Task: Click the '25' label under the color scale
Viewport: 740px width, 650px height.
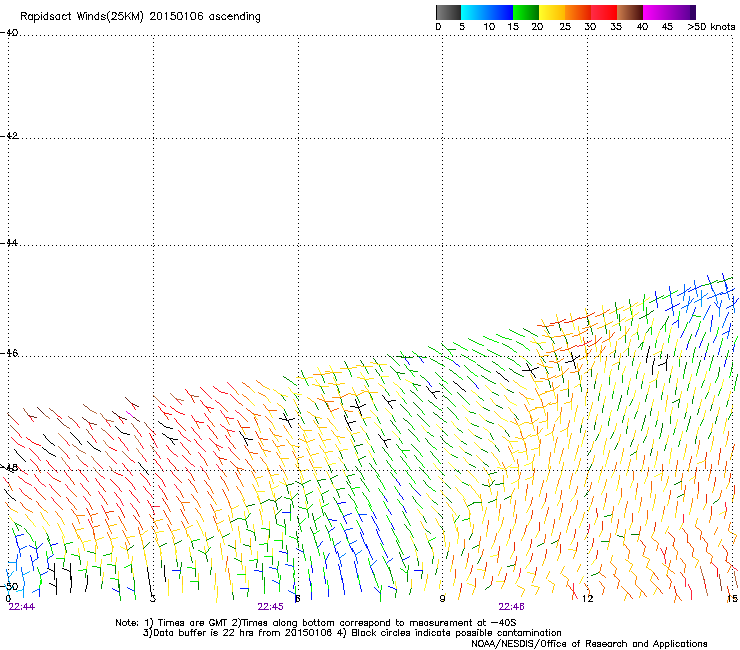Action: pyautogui.click(x=565, y=27)
